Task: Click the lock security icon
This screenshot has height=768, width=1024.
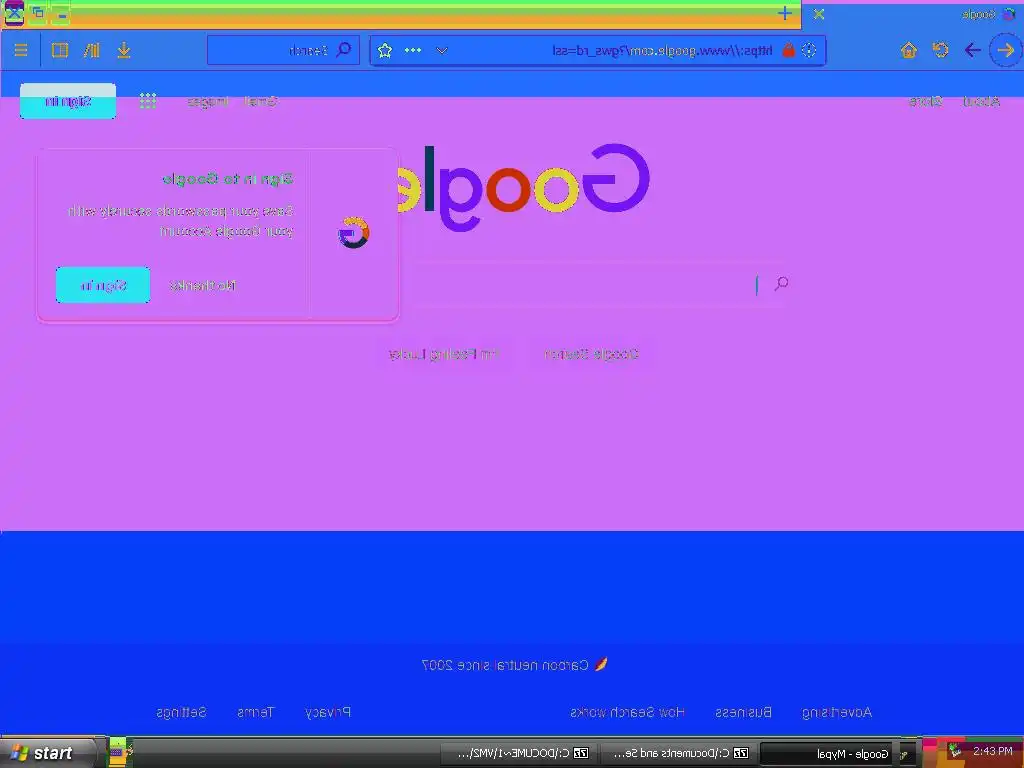Action: click(x=789, y=50)
